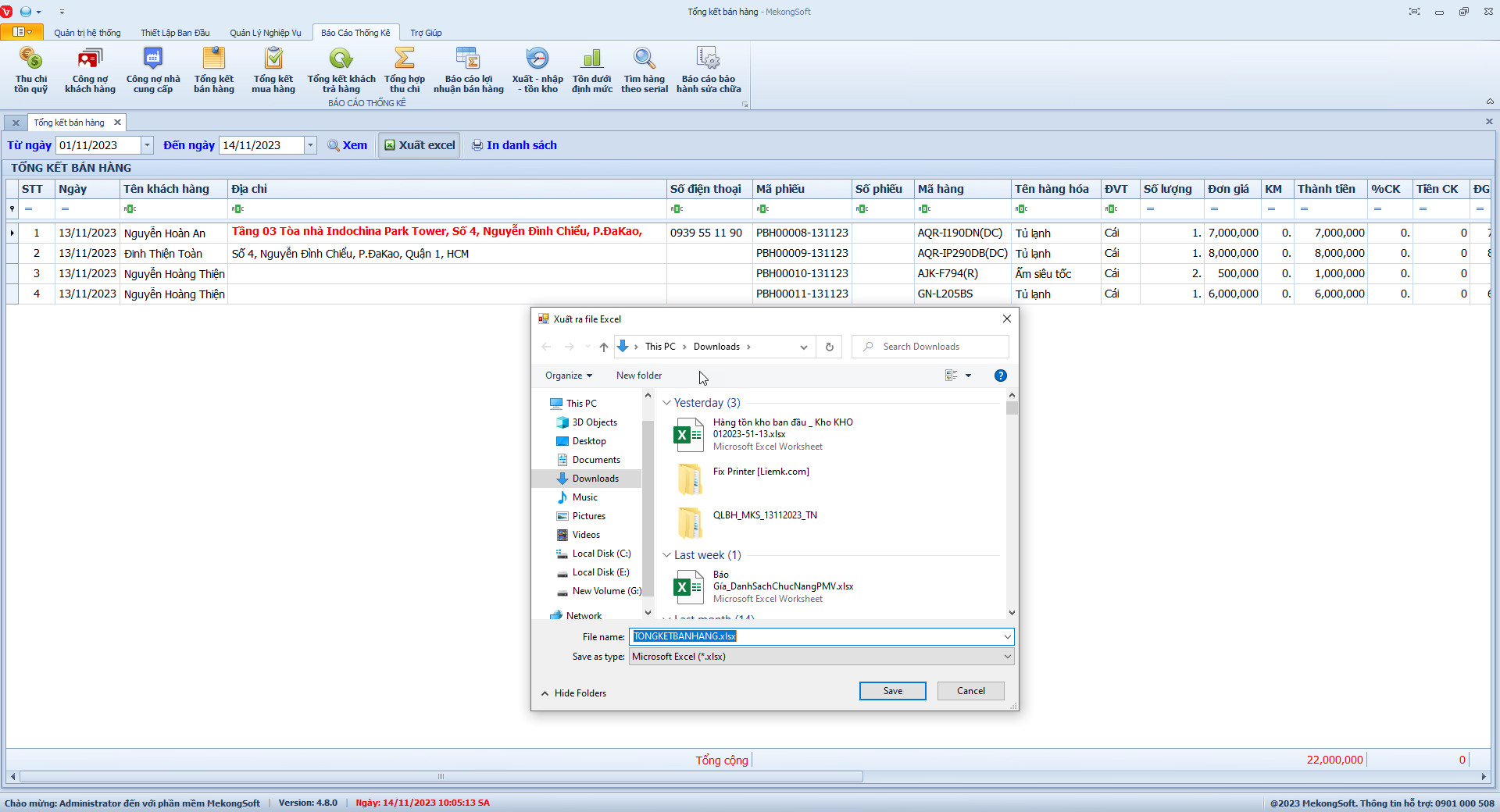Viewport: 1500px width, 812px height.
Task: Select Pictures in the folder tree
Action: [589, 516]
